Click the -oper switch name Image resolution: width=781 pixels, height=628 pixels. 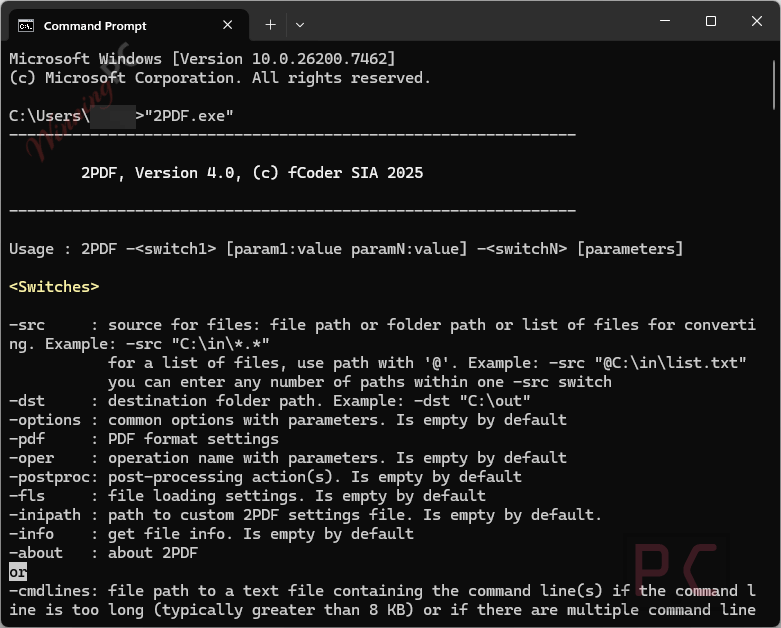[31, 458]
